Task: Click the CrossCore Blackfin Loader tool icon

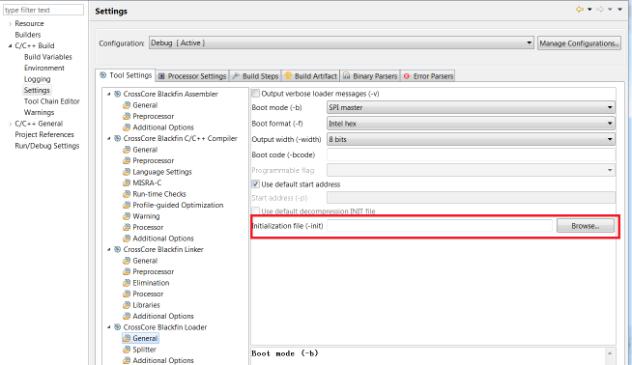Action: point(117,327)
